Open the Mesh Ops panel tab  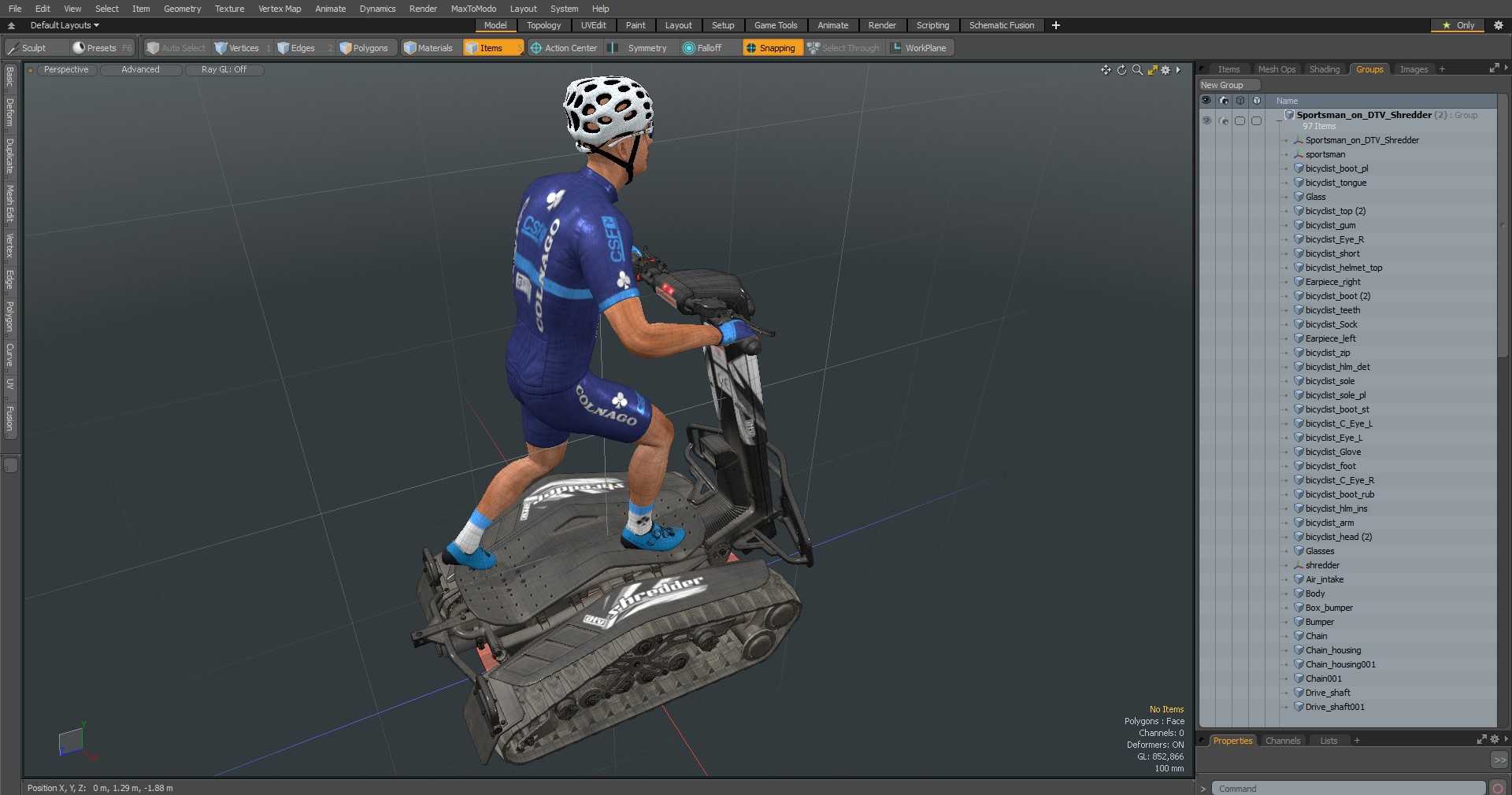pos(1277,69)
